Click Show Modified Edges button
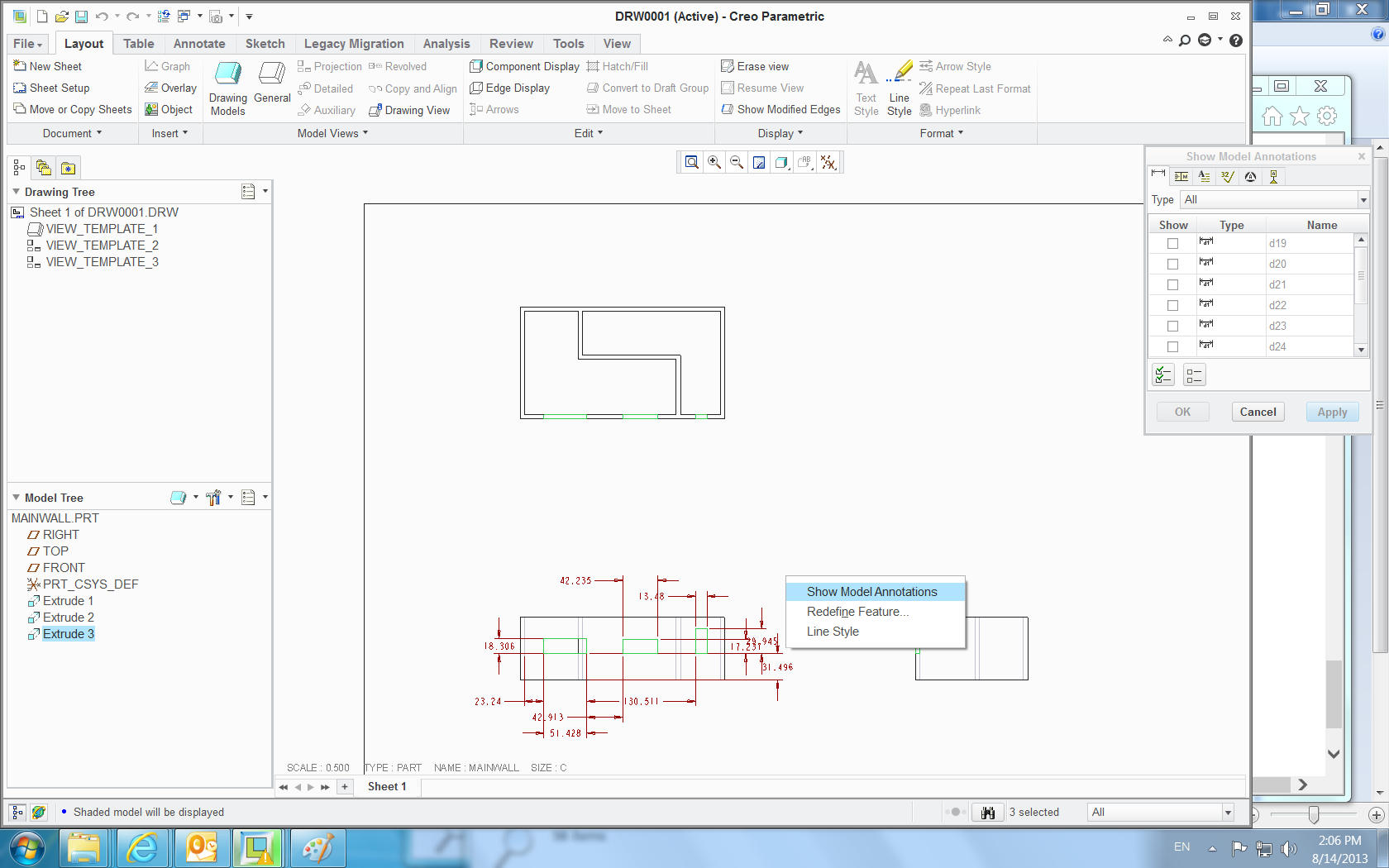The width and height of the screenshot is (1389, 868). coord(780,109)
